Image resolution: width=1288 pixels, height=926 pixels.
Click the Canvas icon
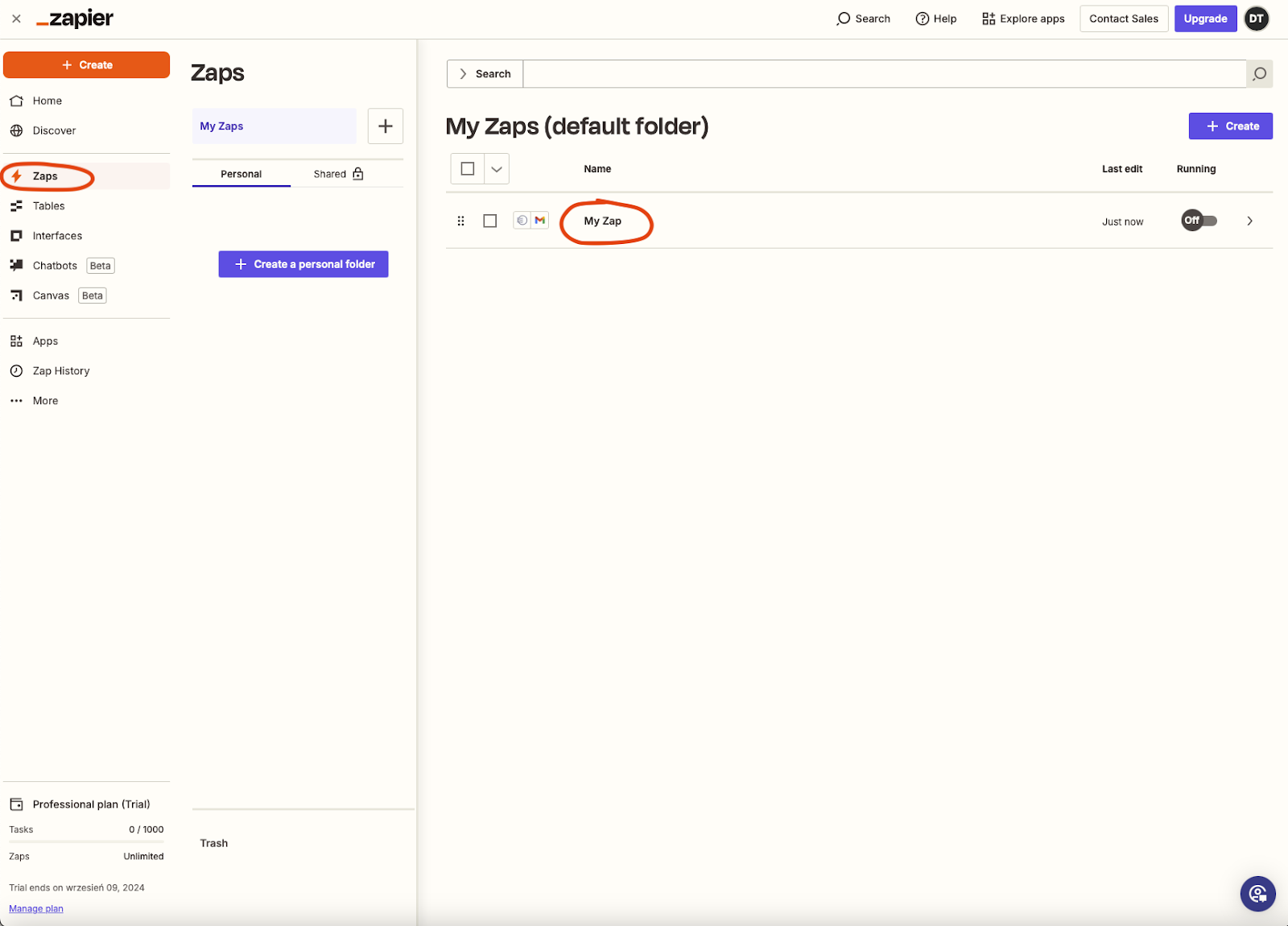16,296
